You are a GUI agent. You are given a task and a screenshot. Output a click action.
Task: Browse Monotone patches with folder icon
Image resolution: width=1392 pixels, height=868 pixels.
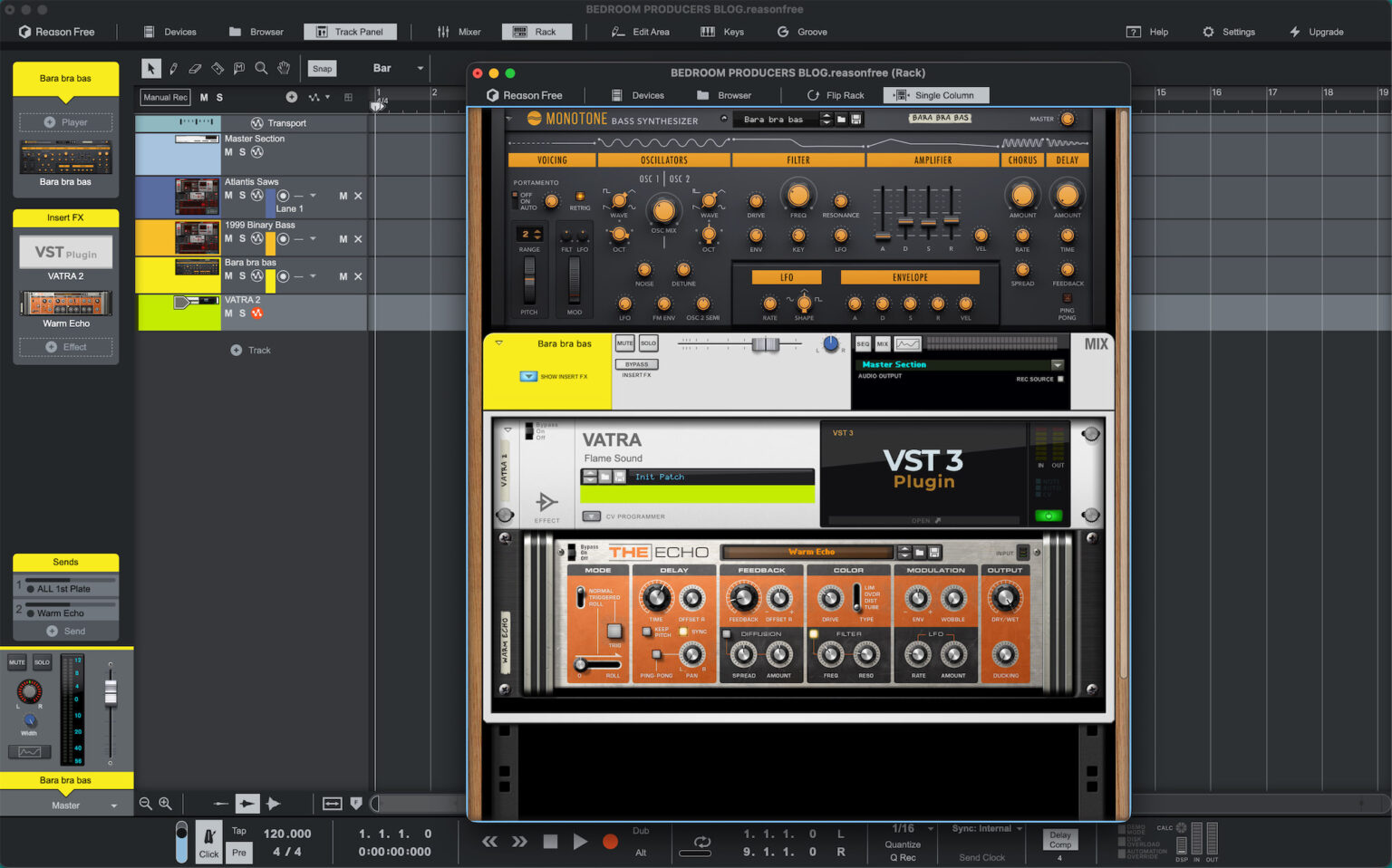coord(841,119)
